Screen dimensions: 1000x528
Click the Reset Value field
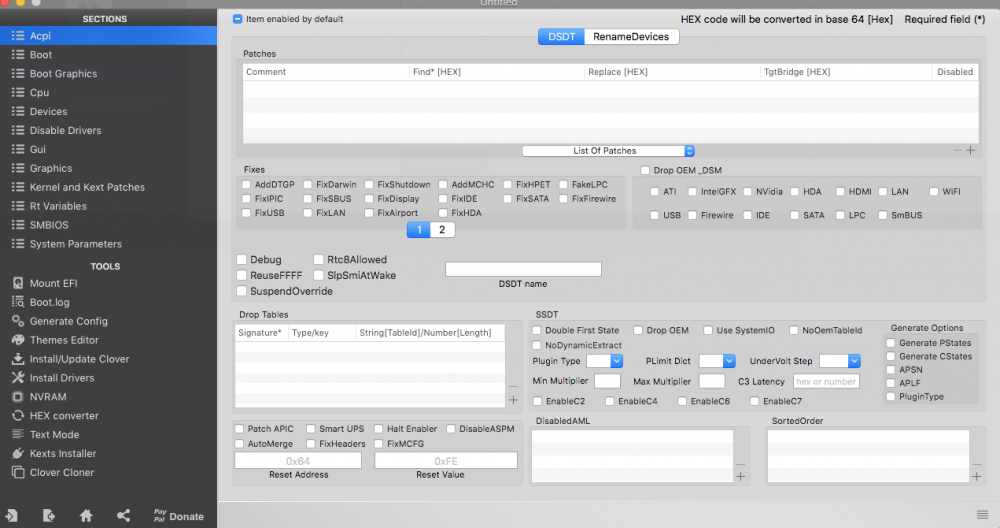(x=446, y=460)
